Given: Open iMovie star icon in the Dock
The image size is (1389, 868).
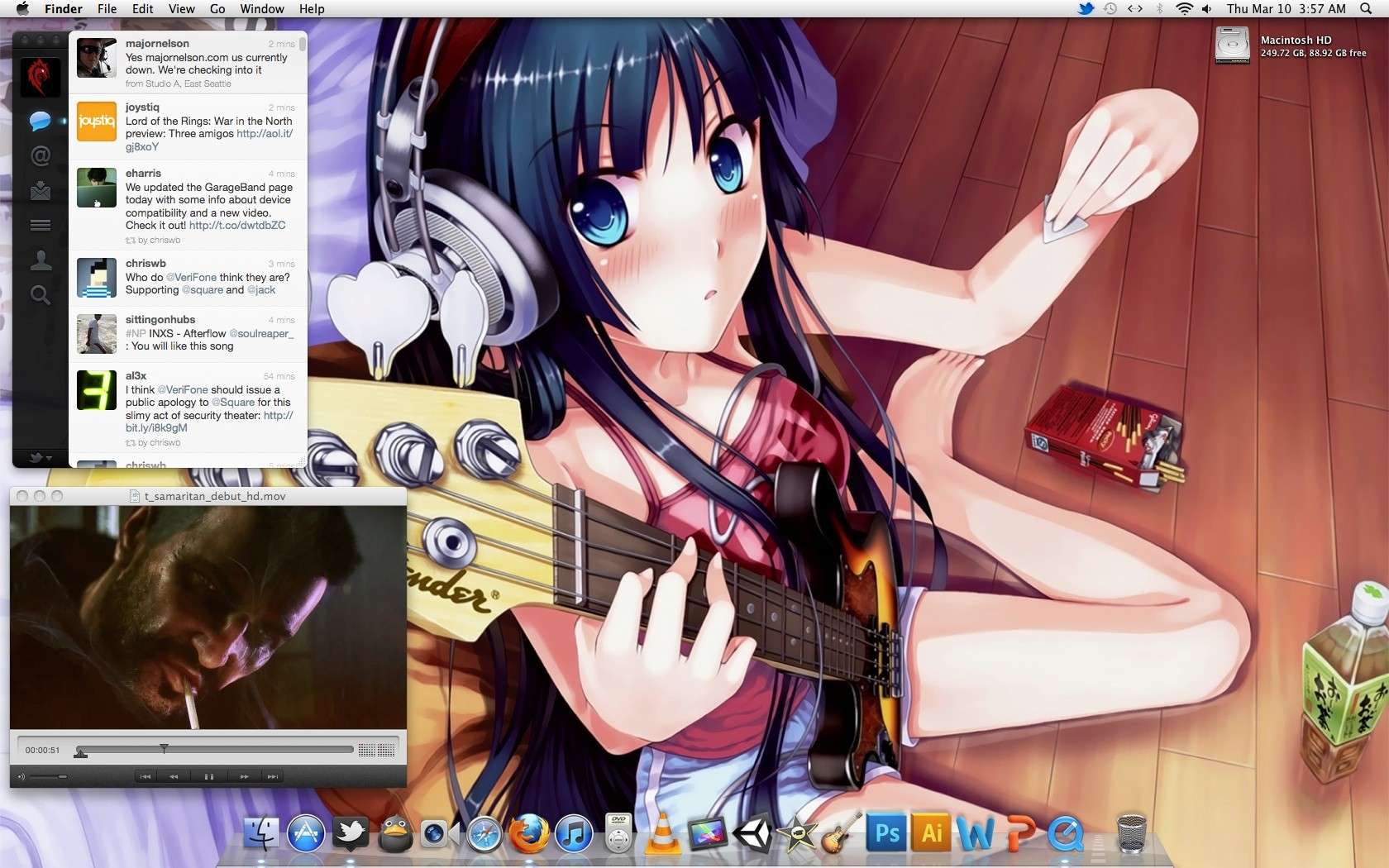Looking at the screenshot, I should pyautogui.click(x=798, y=833).
